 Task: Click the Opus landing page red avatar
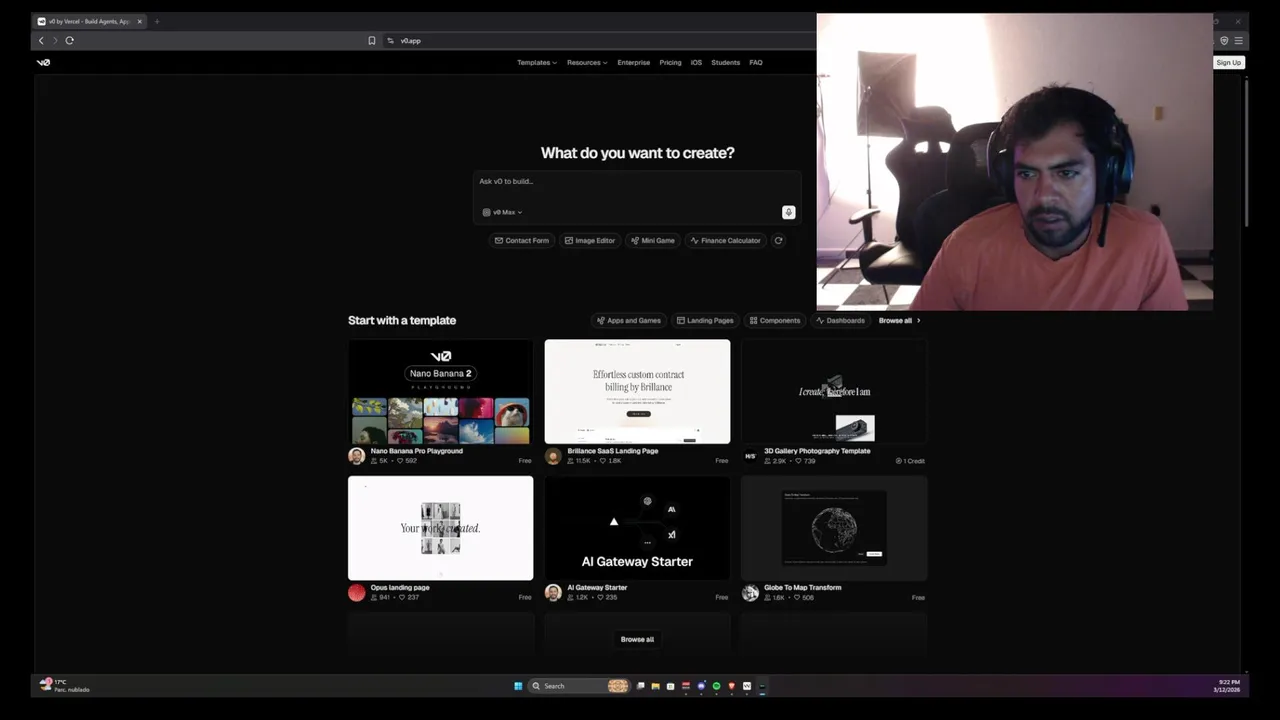[356, 592]
